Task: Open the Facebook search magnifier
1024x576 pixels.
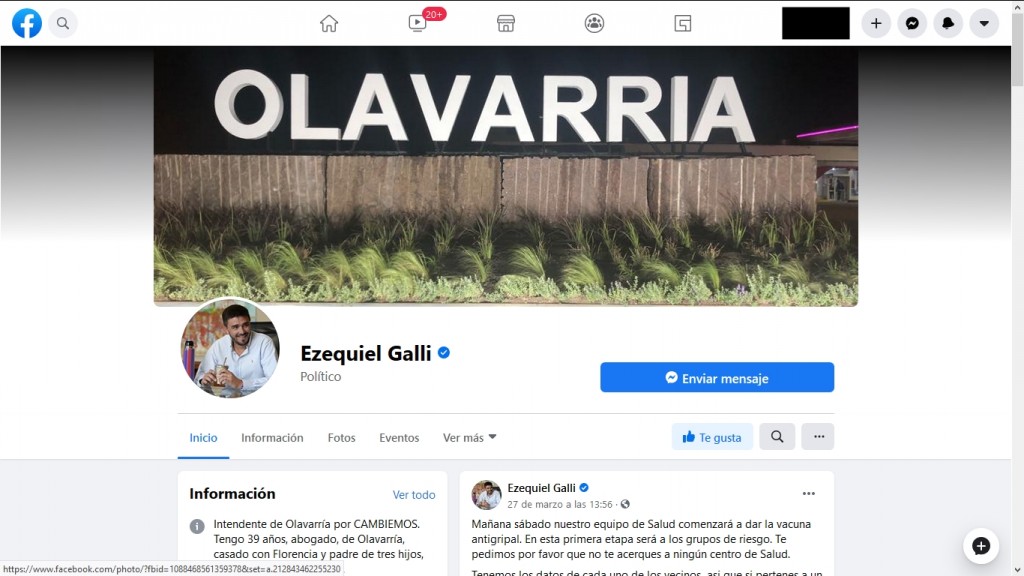Action: [x=63, y=24]
